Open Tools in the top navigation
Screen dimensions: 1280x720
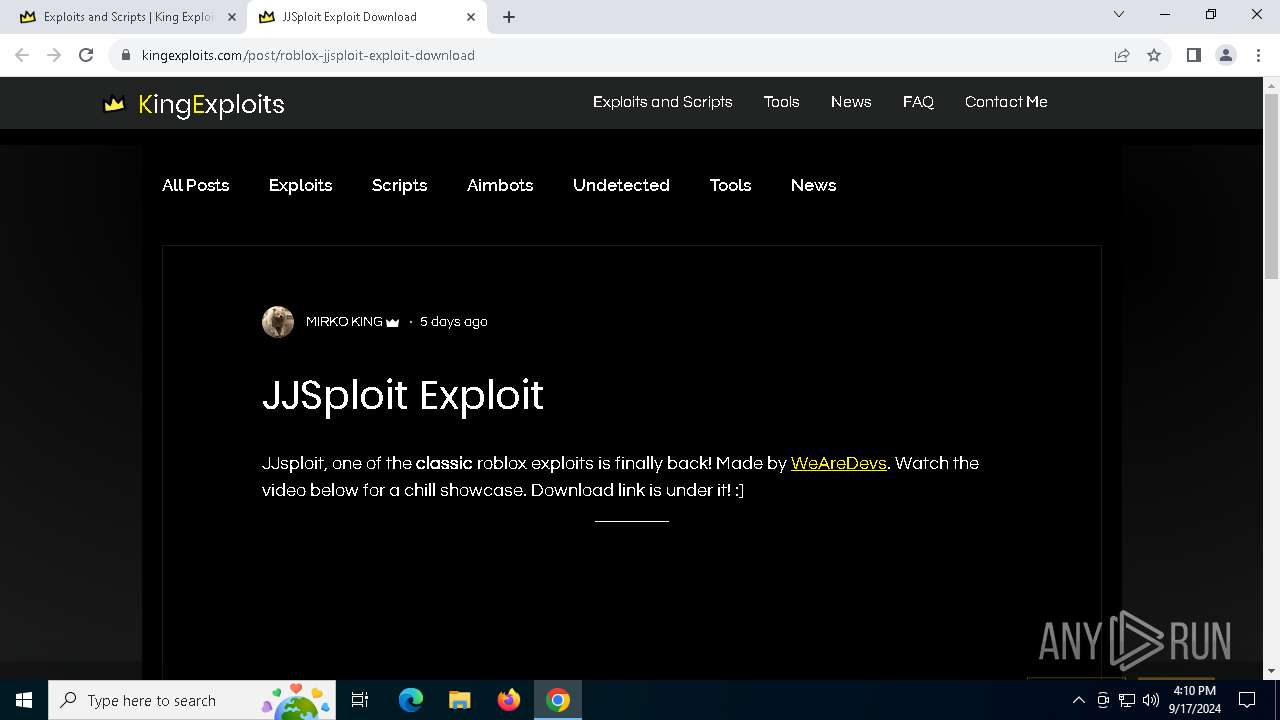[781, 102]
